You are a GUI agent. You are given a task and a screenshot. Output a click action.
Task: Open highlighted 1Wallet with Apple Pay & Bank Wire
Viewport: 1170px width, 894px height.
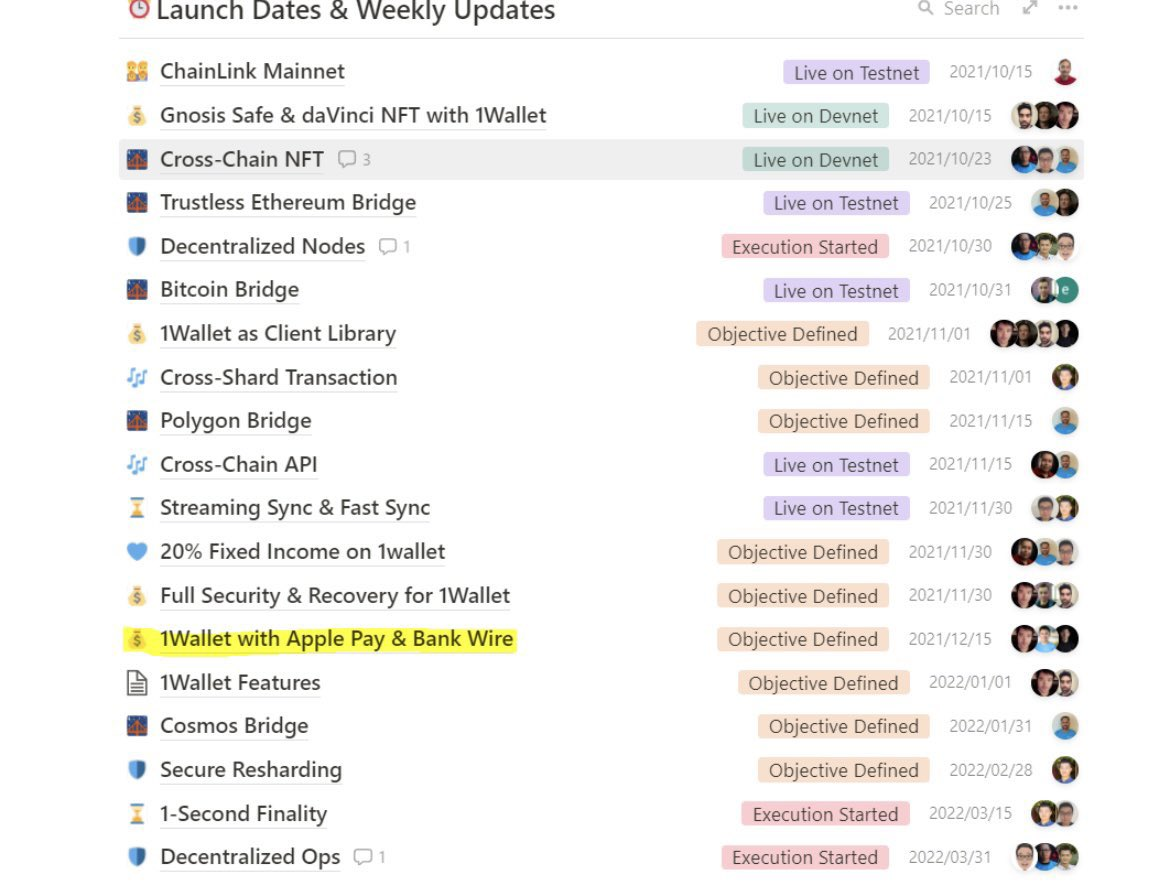pos(336,639)
